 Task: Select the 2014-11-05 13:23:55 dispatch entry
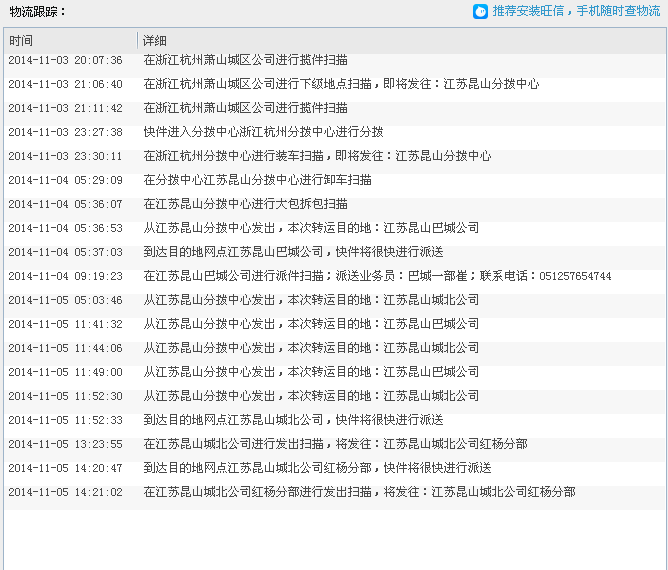(x=335, y=444)
